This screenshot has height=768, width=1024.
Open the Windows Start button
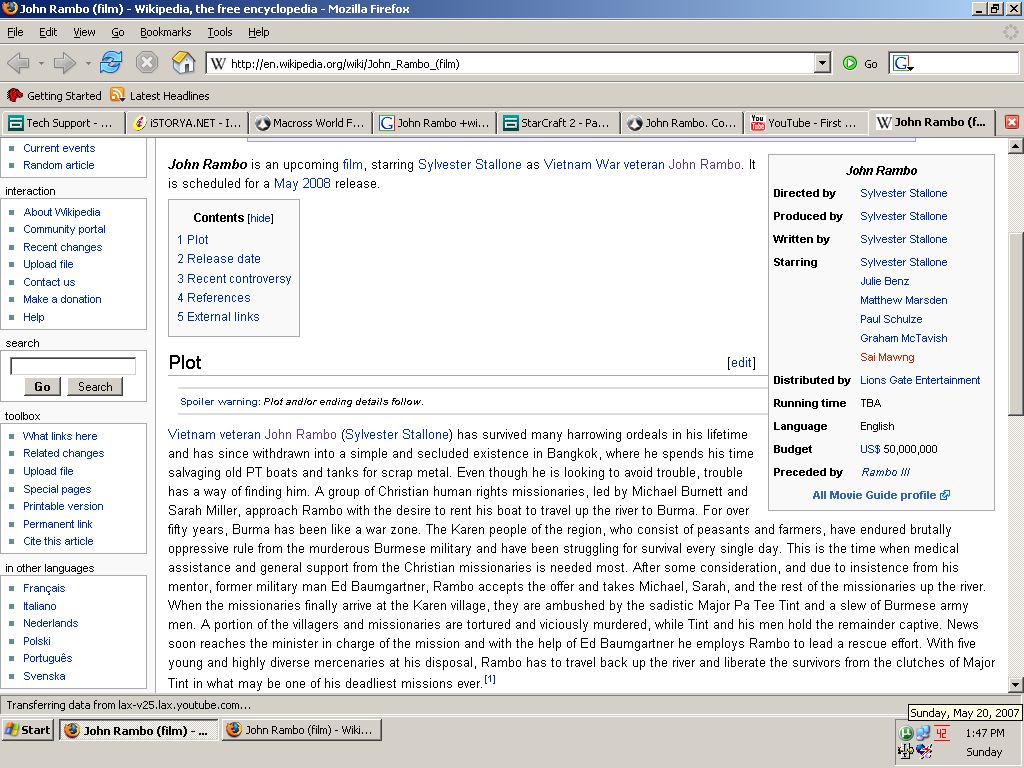pos(28,729)
